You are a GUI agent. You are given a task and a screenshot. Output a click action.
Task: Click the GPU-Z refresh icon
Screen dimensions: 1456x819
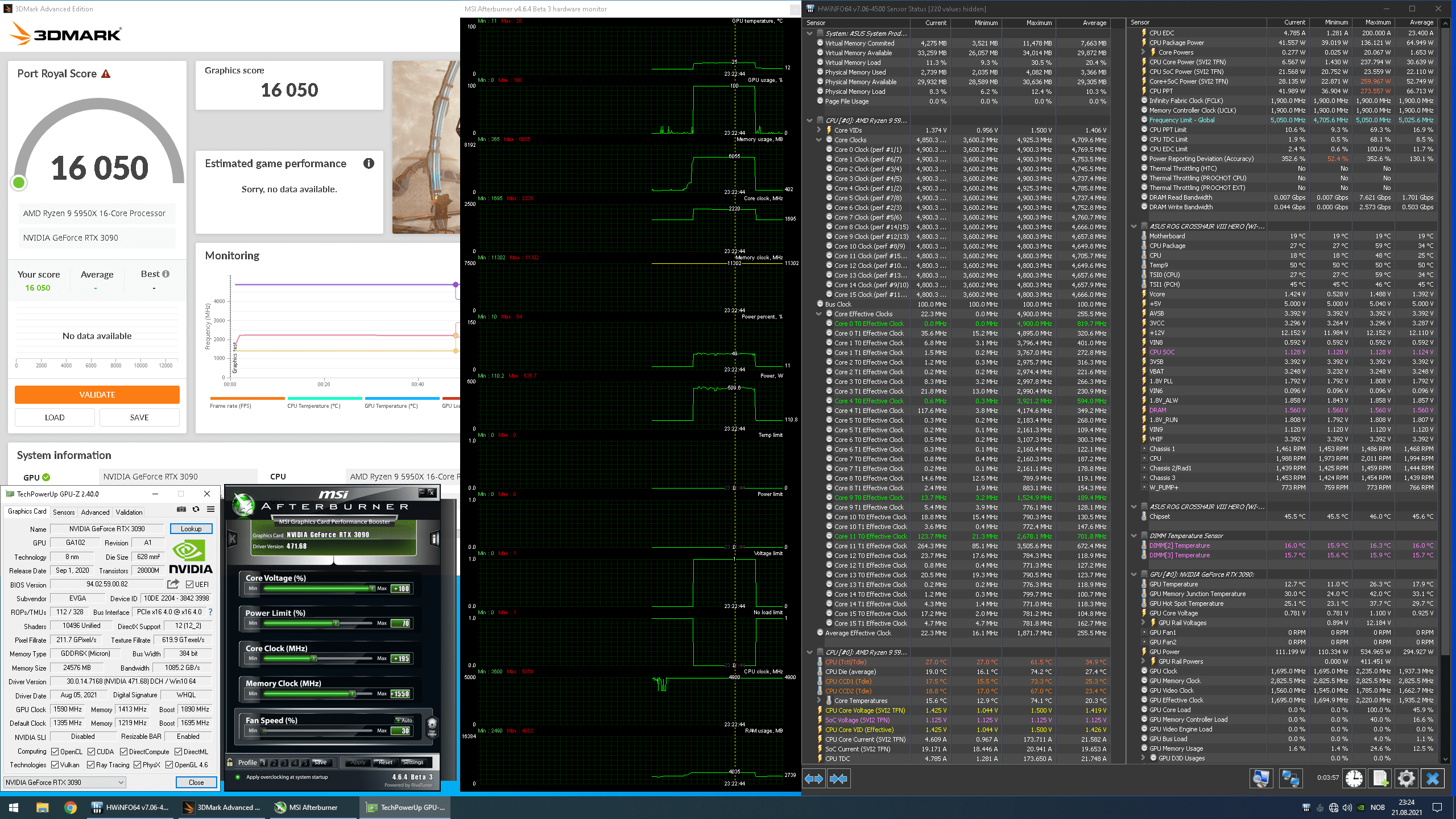[x=196, y=509]
